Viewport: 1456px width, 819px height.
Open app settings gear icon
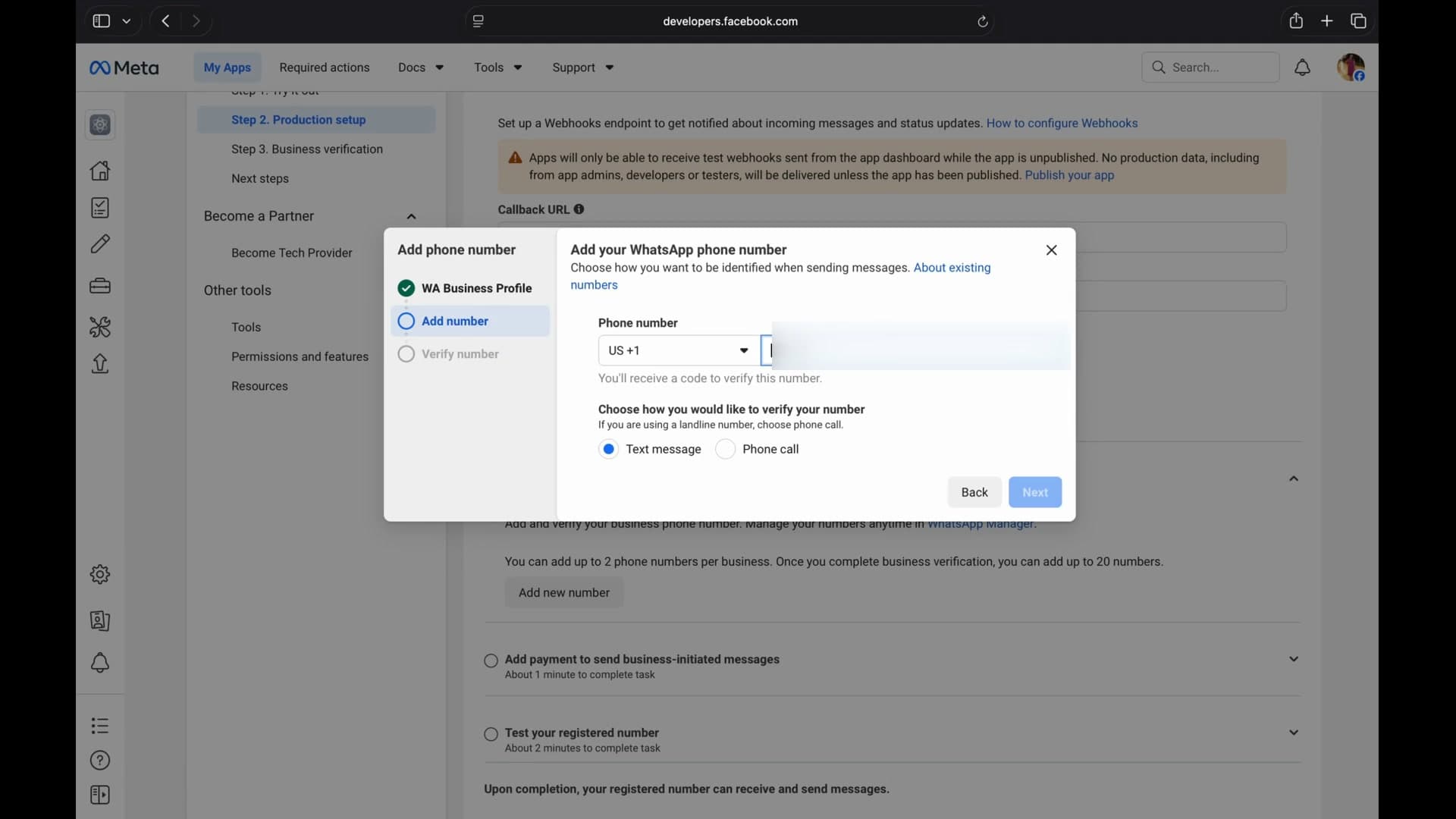click(100, 575)
